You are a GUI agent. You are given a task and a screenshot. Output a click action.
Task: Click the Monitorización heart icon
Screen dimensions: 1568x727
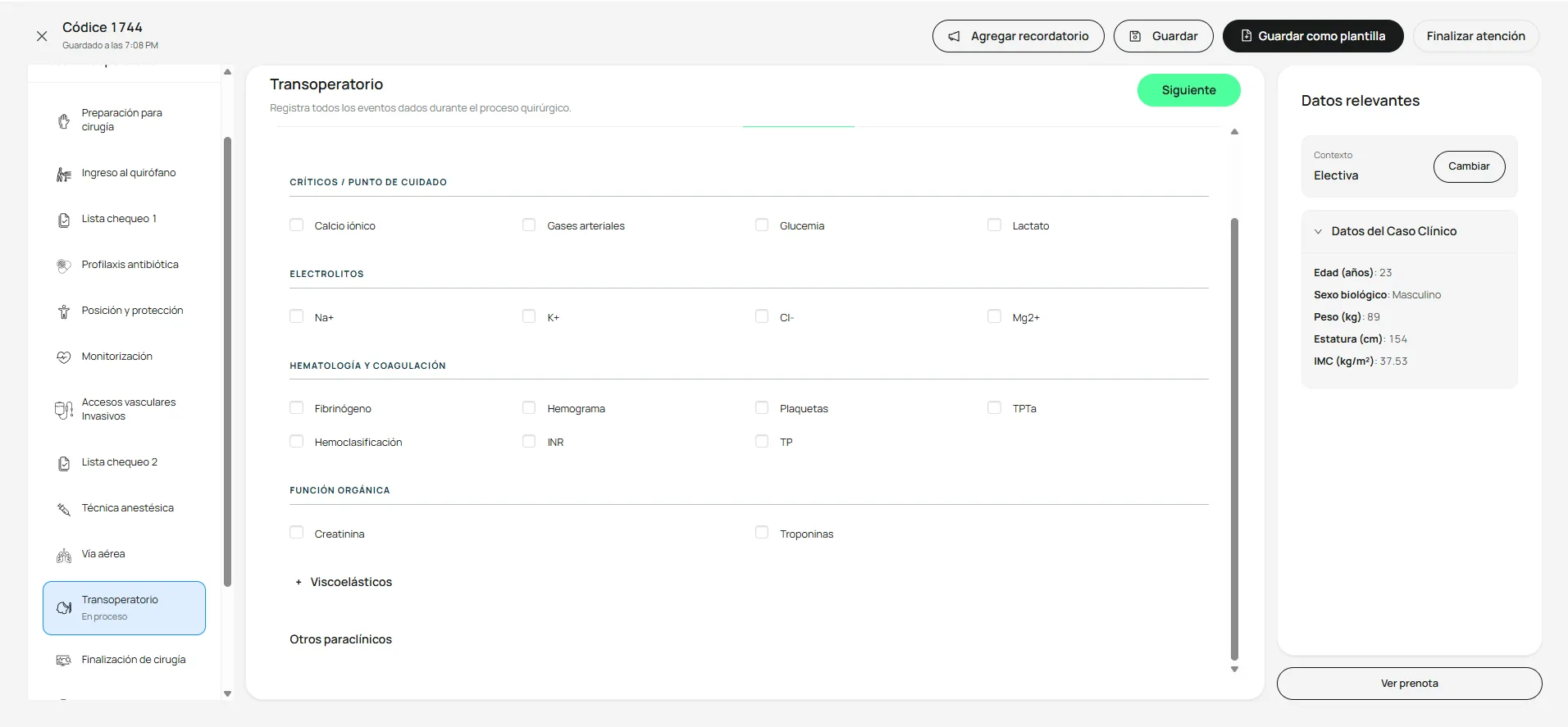point(64,357)
